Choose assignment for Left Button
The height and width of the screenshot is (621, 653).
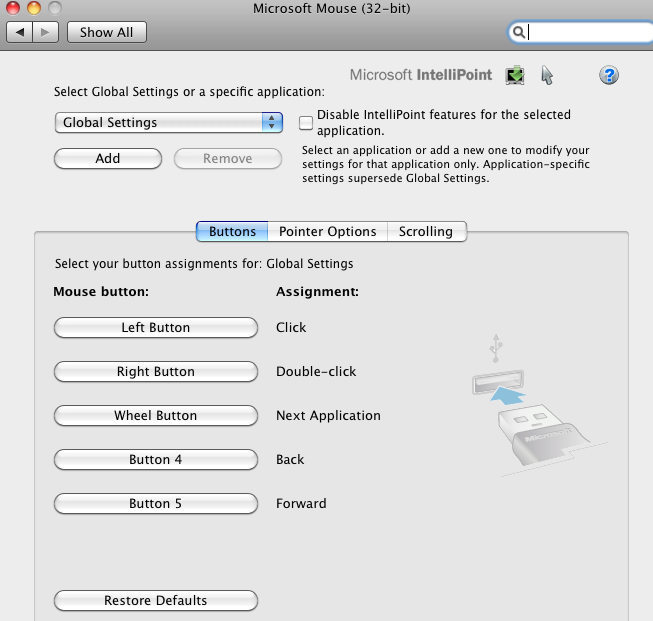[156, 327]
